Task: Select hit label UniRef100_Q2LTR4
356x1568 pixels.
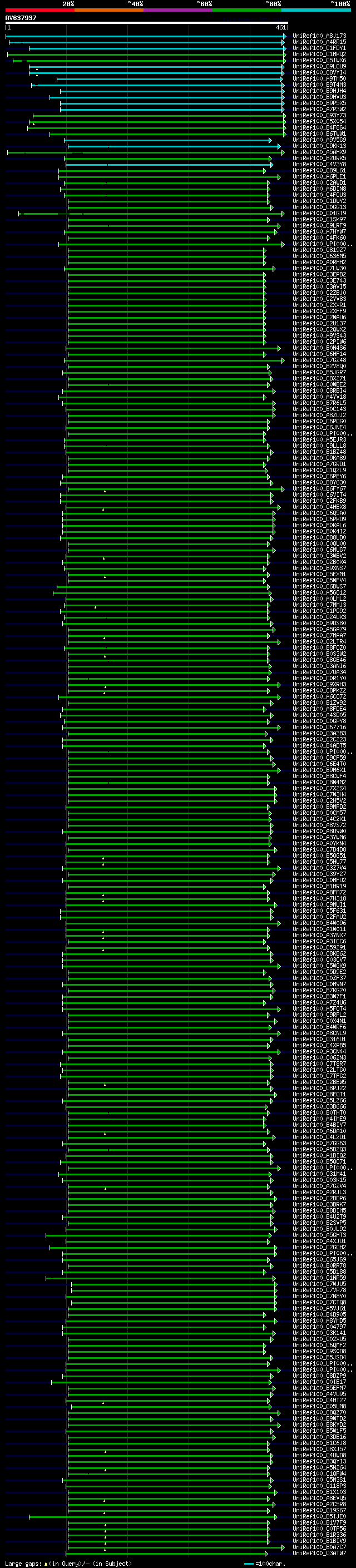Action: pos(319,641)
